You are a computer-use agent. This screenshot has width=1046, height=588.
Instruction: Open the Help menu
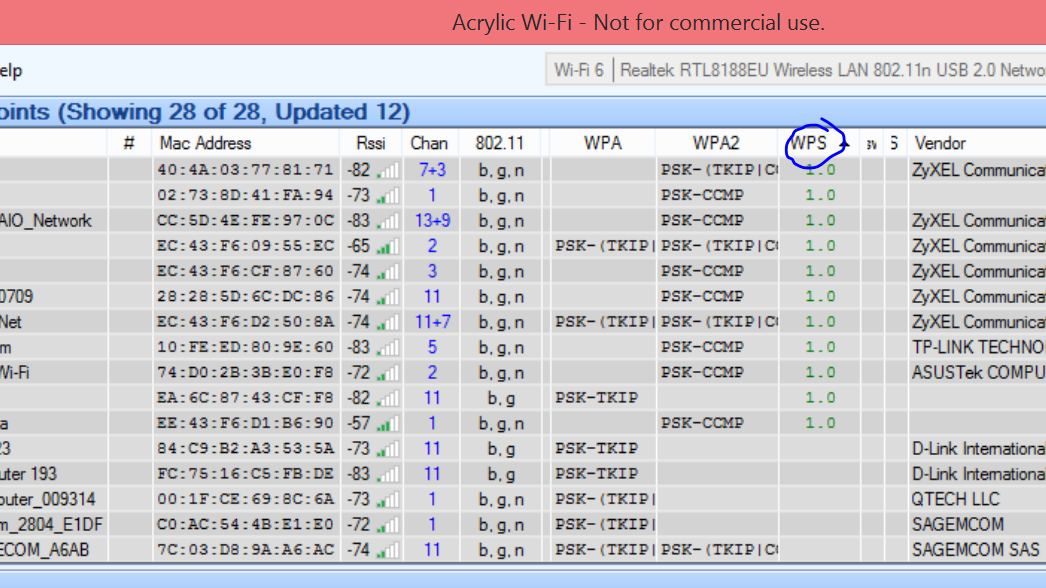coord(11,71)
